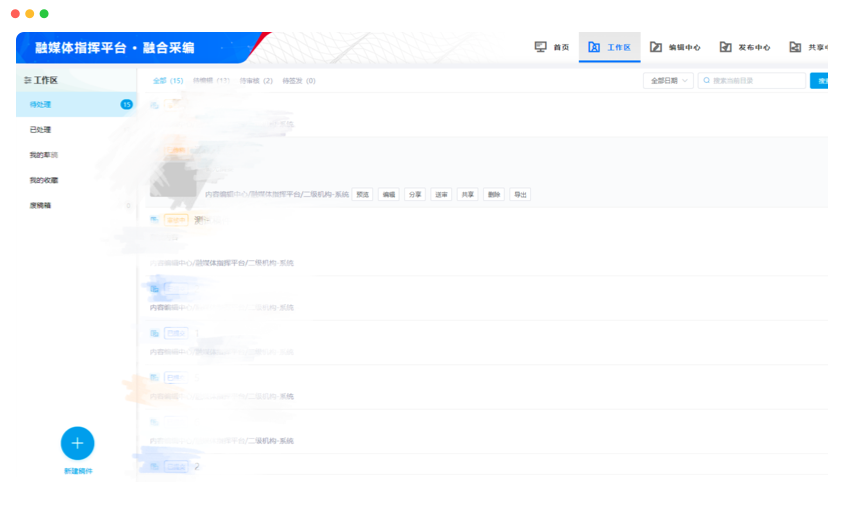Go to the 编辑中心 tab
The height and width of the screenshot is (506, 844).
click(675, 47)
